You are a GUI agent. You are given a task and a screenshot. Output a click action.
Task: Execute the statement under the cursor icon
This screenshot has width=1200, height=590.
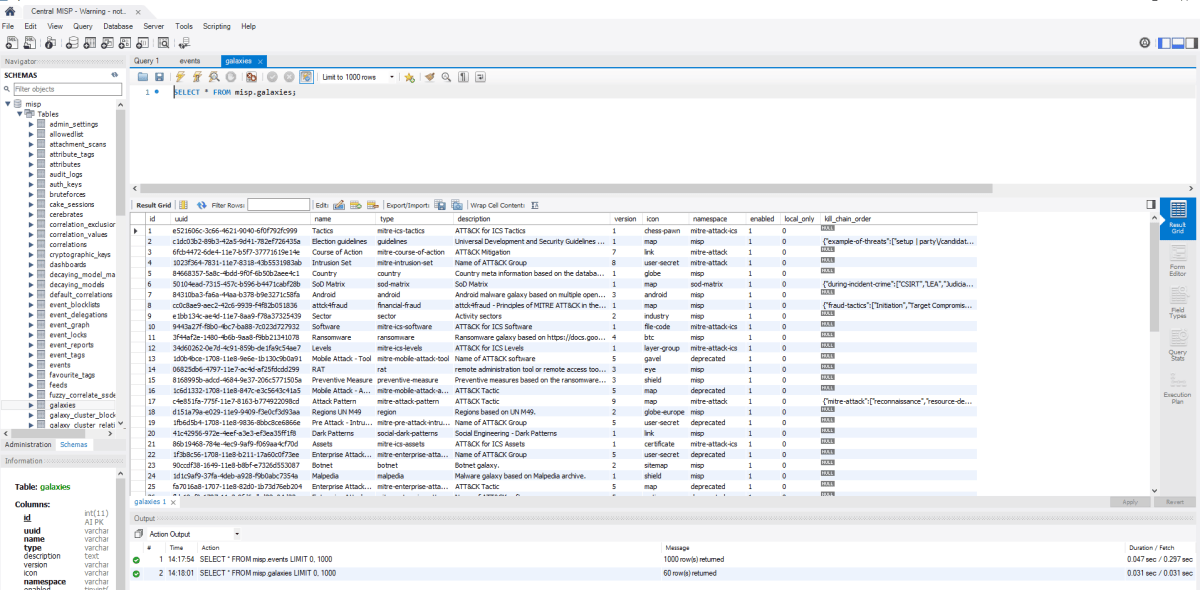[197, 77]
